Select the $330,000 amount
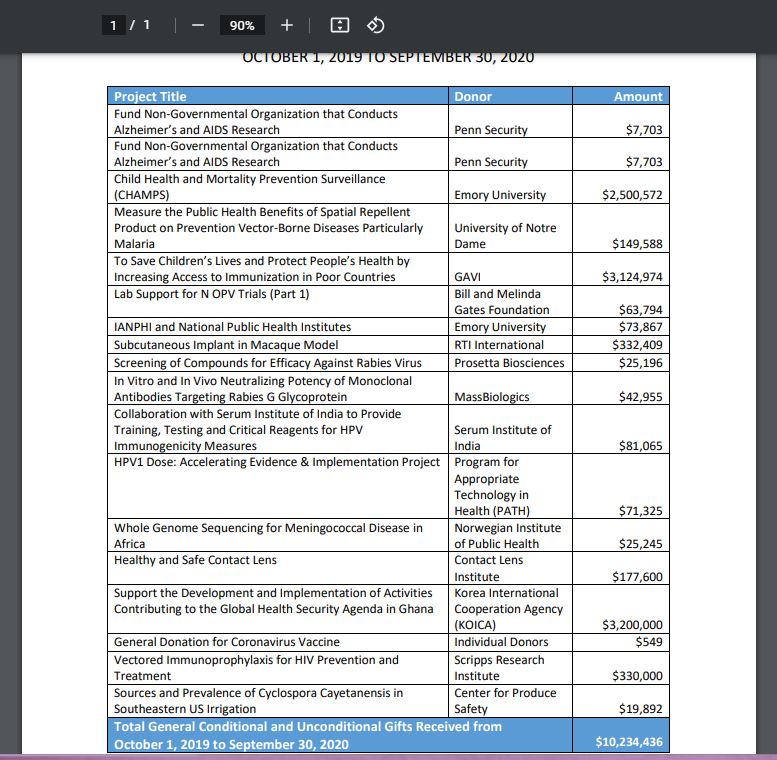Image resolution: width=777 pixels, height=760 pixels. [637, 676]
